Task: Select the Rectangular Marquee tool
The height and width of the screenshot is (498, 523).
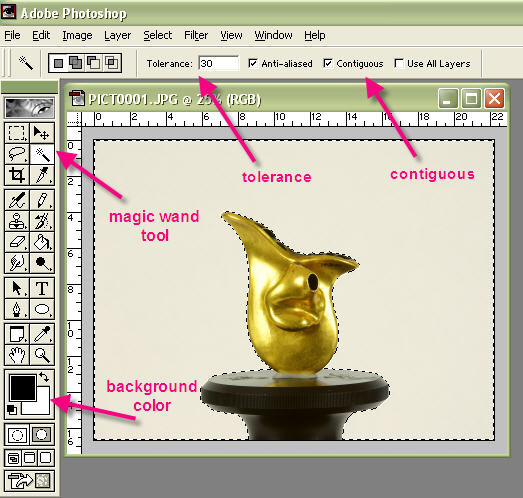Action: point(17,133)
